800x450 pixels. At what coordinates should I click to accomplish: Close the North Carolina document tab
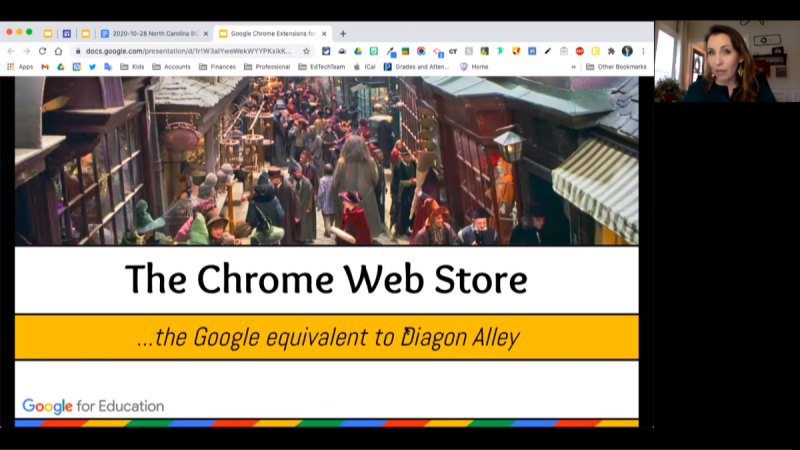tap(206, 34)
